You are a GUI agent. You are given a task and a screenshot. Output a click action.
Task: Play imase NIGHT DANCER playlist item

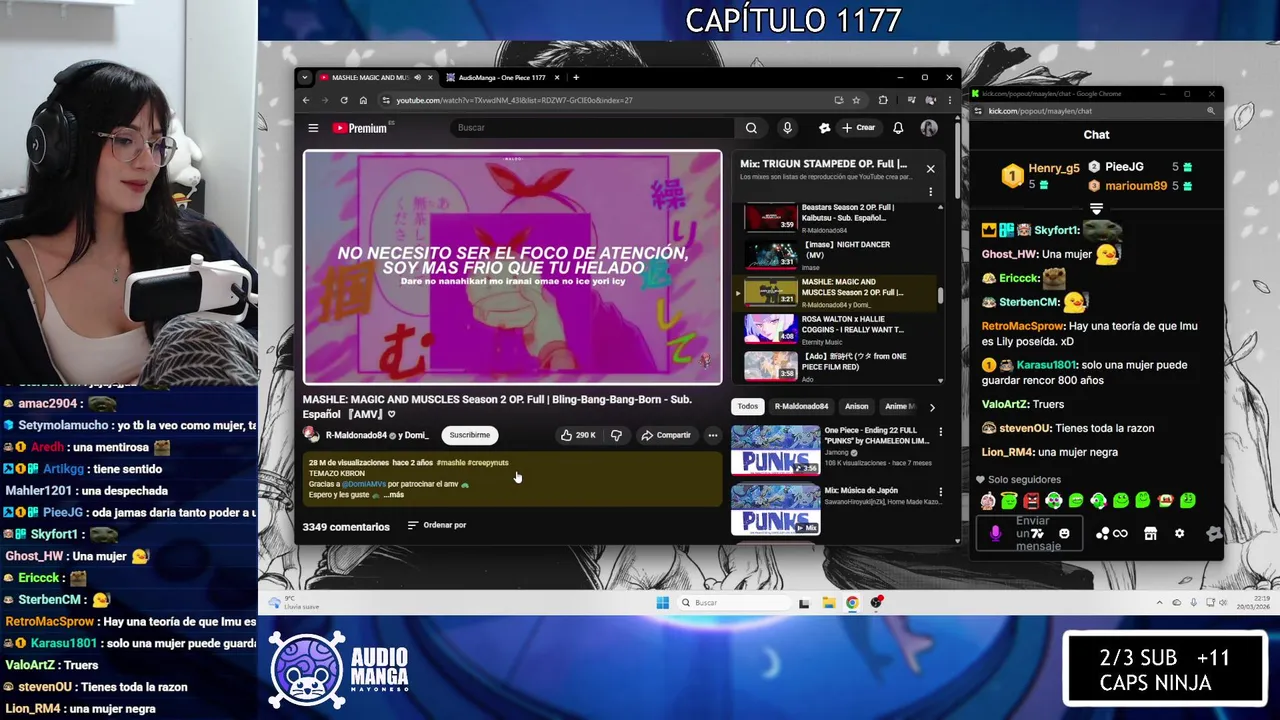(x=838, y=254)
